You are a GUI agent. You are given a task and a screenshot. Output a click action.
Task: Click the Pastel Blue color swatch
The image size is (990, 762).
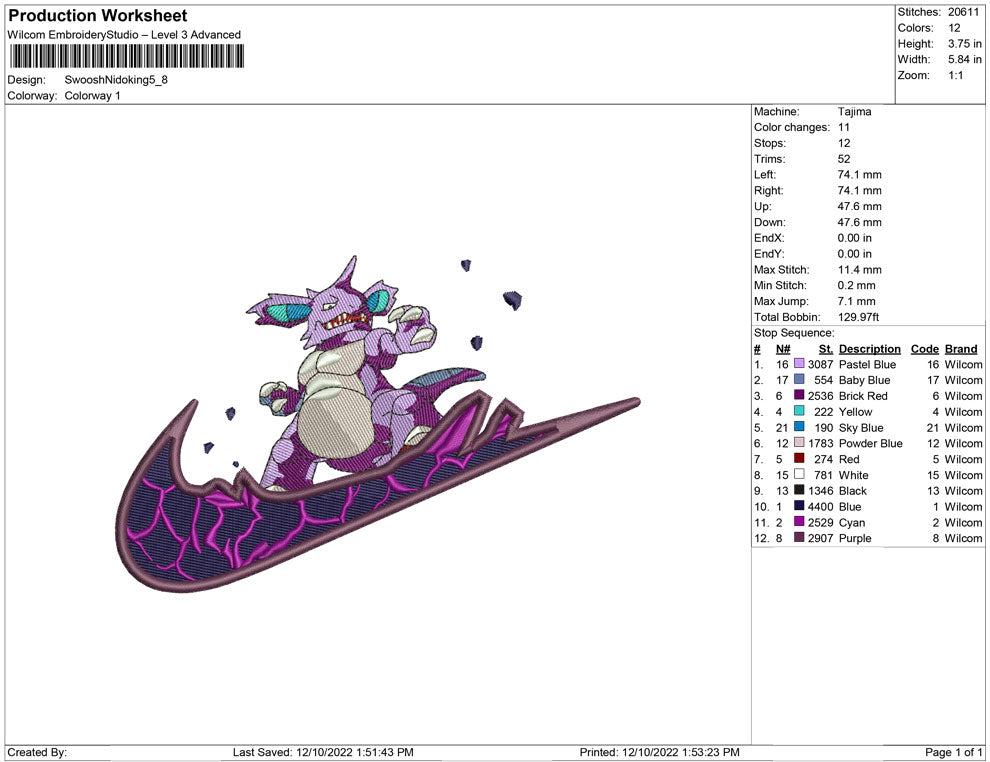point(799,364)
